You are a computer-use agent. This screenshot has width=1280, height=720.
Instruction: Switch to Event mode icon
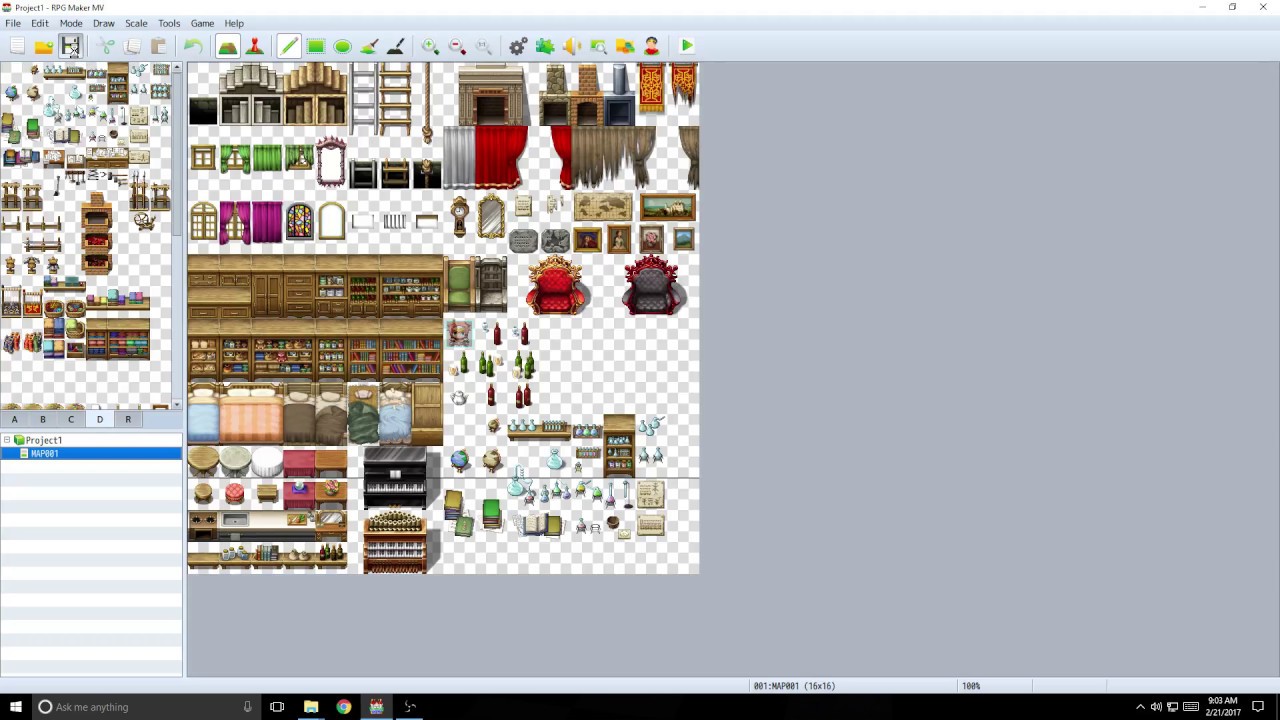coord(254,46)
